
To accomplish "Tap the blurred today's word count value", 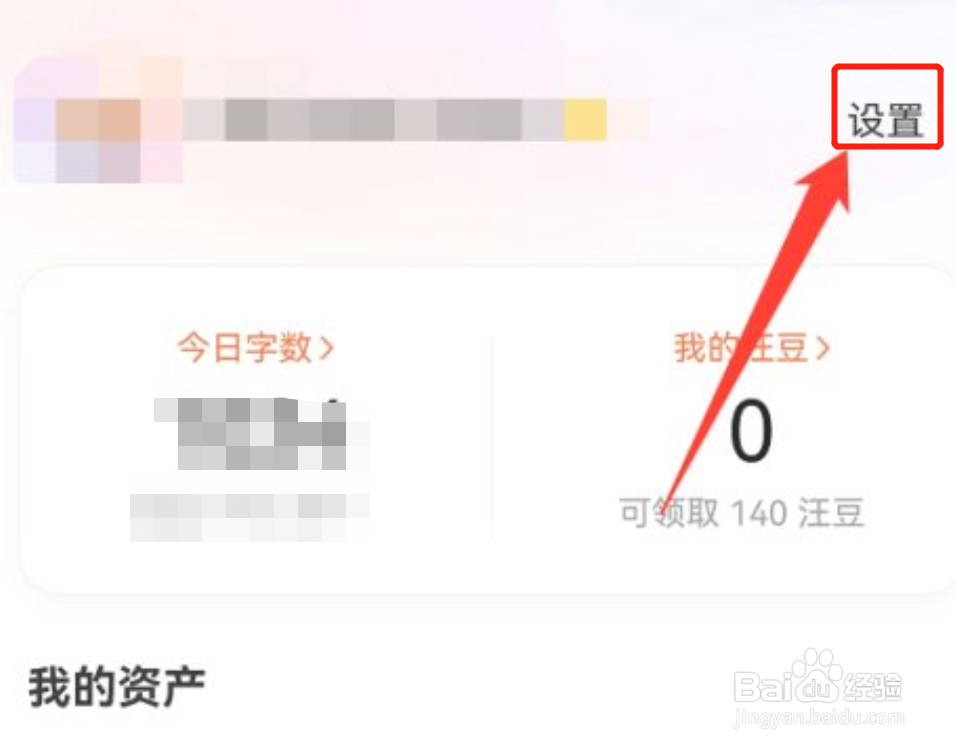I will pyautogui.click(x=262, y=434).
